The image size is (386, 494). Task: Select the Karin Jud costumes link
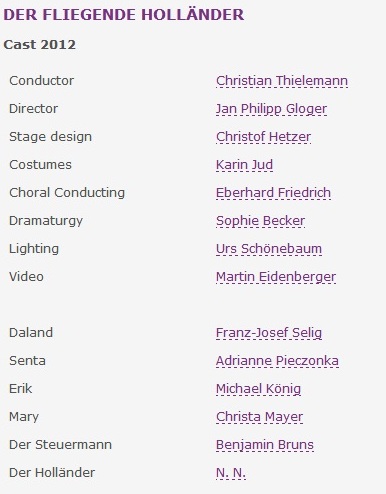pyautogui.click(x=244, y=165)
